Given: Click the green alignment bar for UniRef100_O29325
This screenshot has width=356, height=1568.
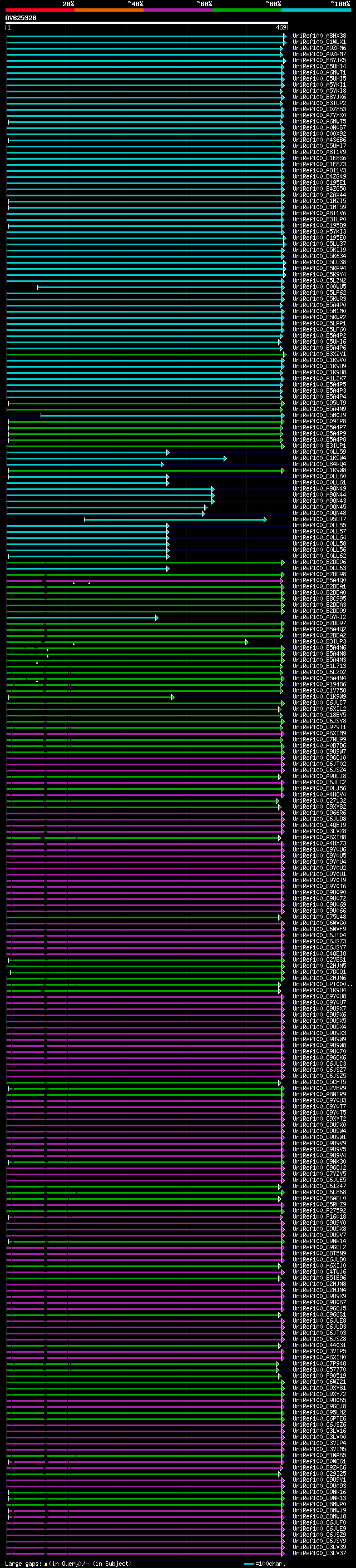Looking at the screenshot, I should click(144, 1473).
